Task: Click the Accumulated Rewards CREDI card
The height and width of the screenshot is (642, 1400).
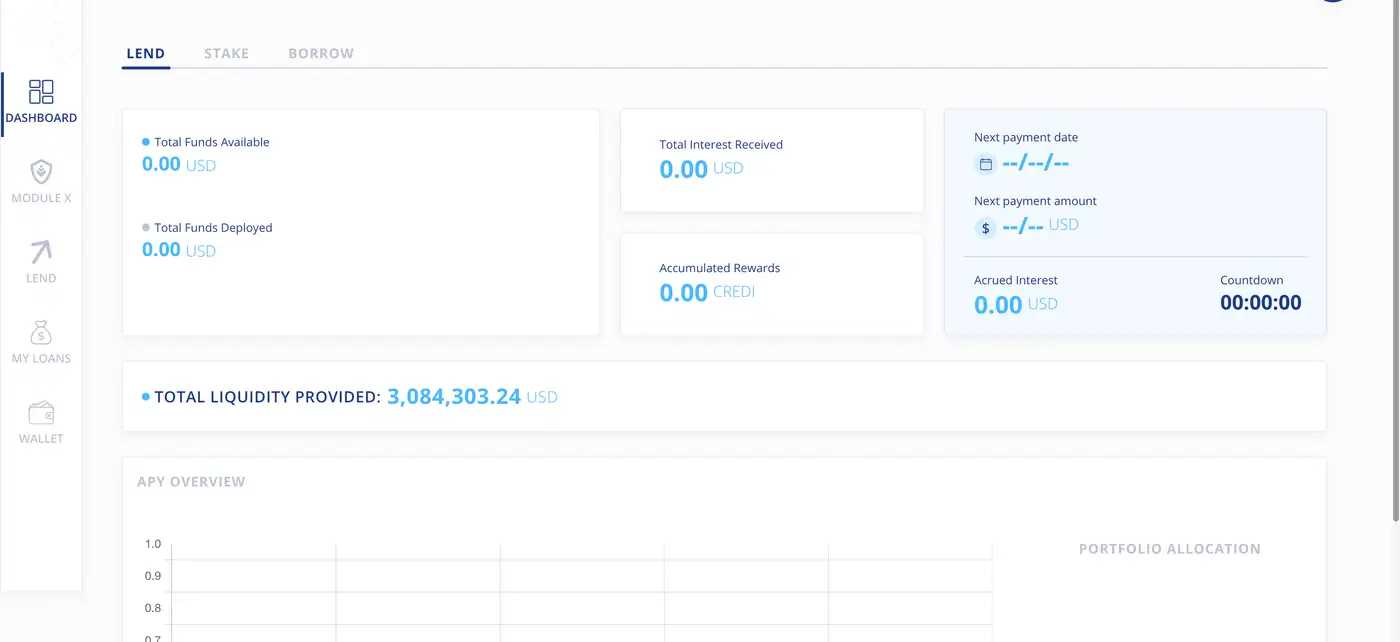Action: coord(772,284)
